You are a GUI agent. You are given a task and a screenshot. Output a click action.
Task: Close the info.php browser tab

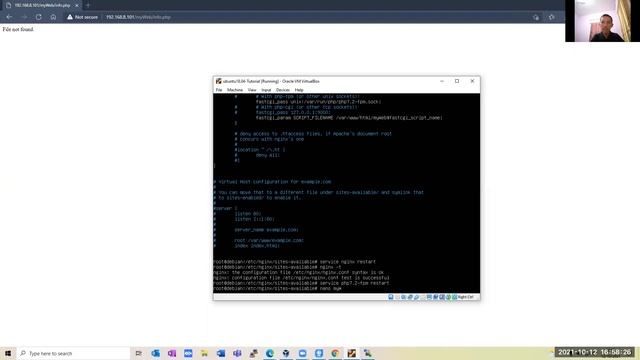[76, 5]
